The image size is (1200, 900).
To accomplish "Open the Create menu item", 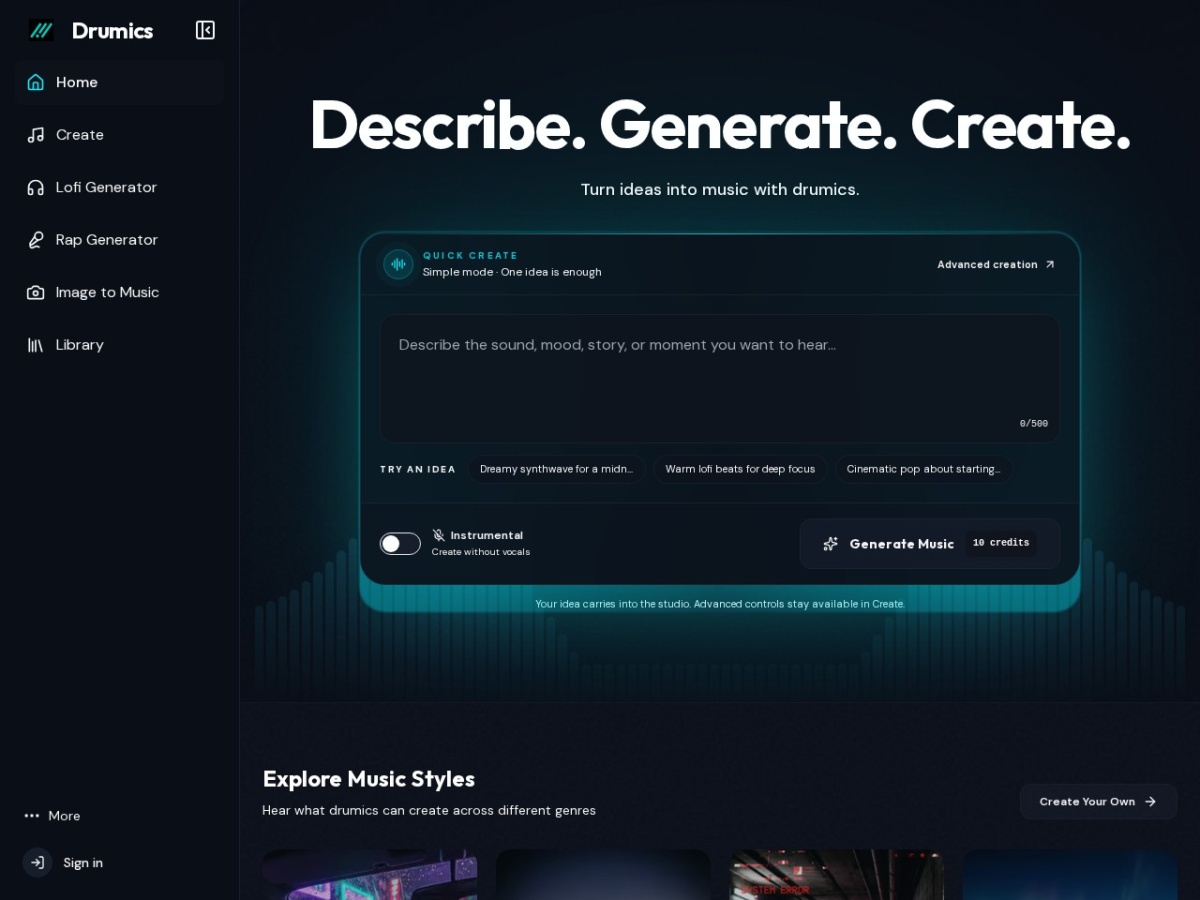I will 119,135.
